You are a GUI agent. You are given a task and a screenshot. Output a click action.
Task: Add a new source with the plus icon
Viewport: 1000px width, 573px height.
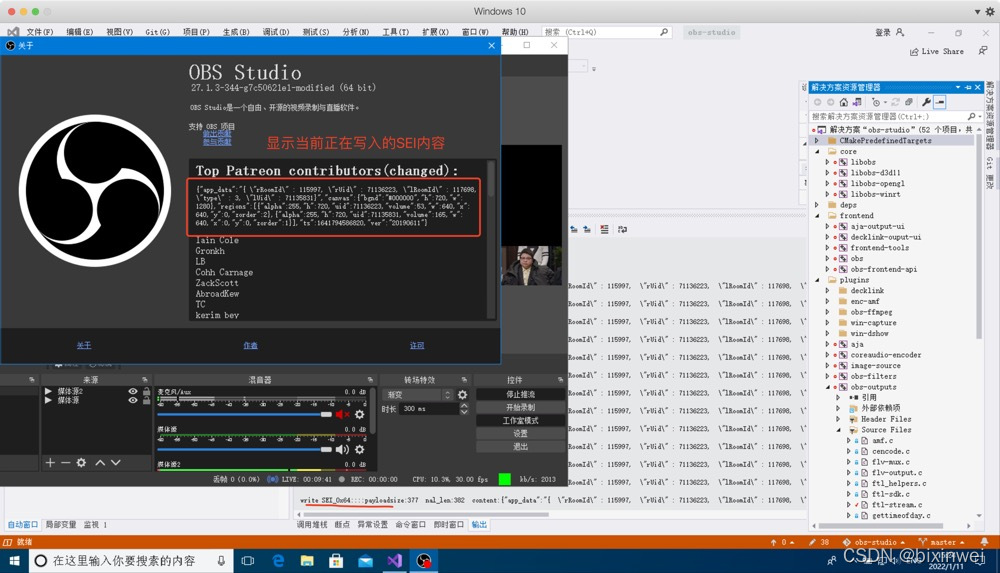click(50, 463)
